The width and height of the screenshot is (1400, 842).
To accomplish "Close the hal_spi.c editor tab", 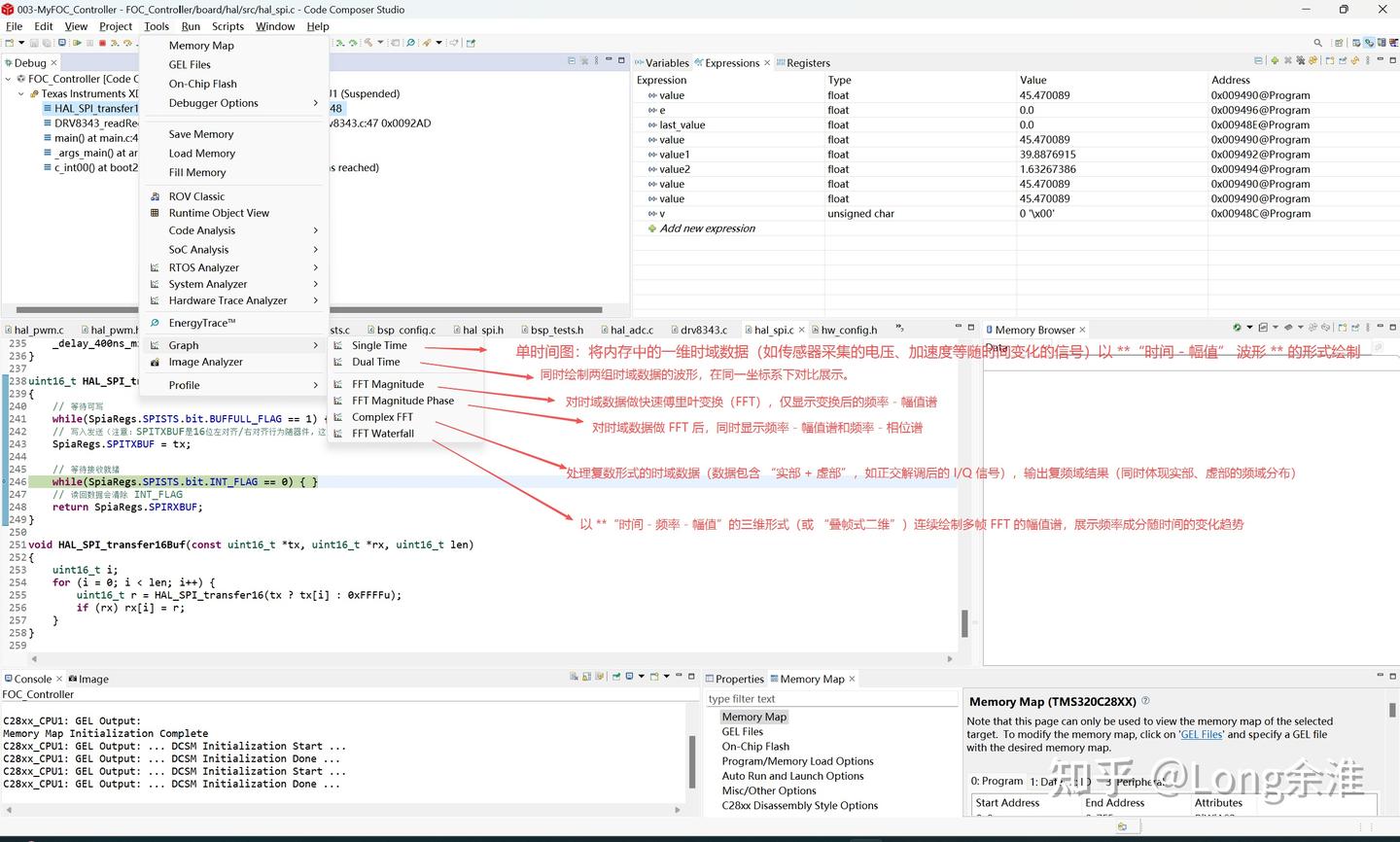I will [x=801, y=330].
